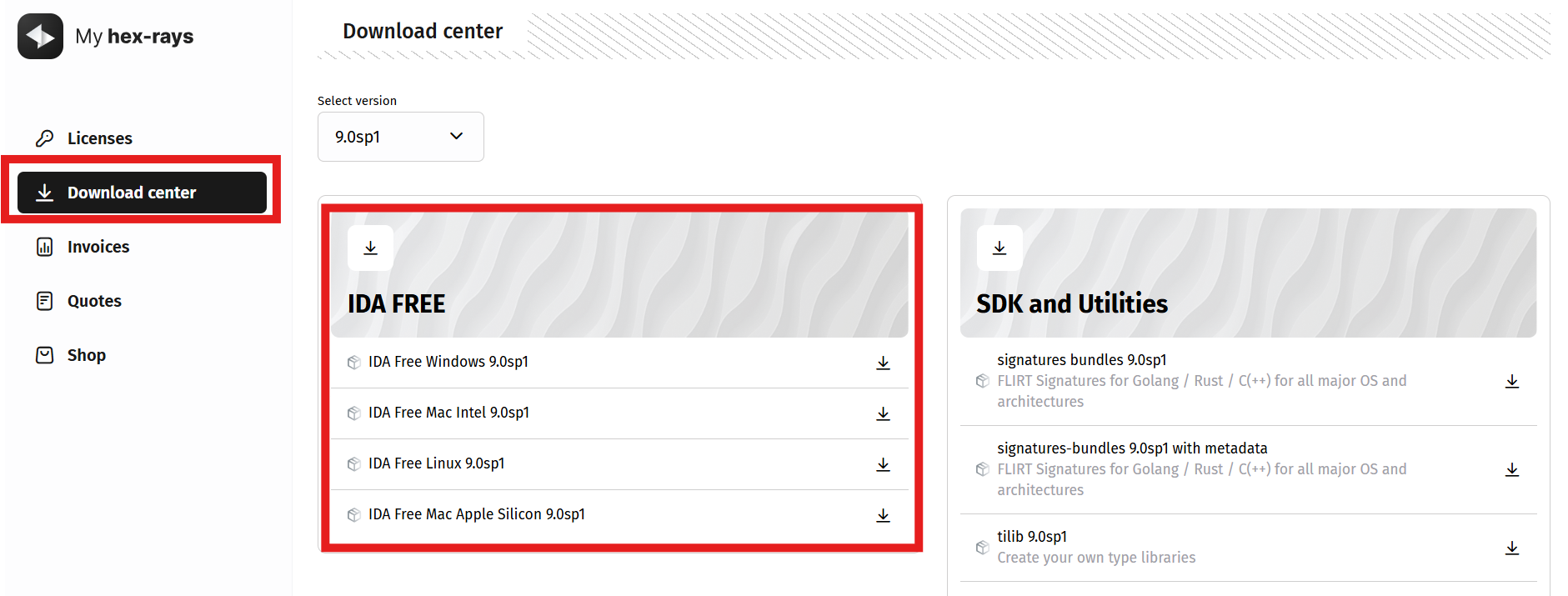1568x596 pixels.
Task: Click package icon beside tilib 9.0sp1
Action: click(983, 548)
